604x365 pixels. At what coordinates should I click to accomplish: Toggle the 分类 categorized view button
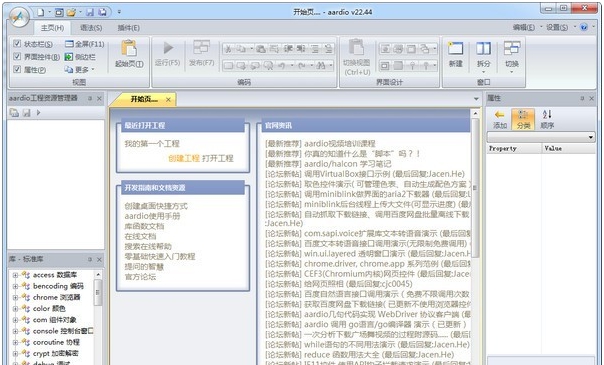tap(523, 119)
